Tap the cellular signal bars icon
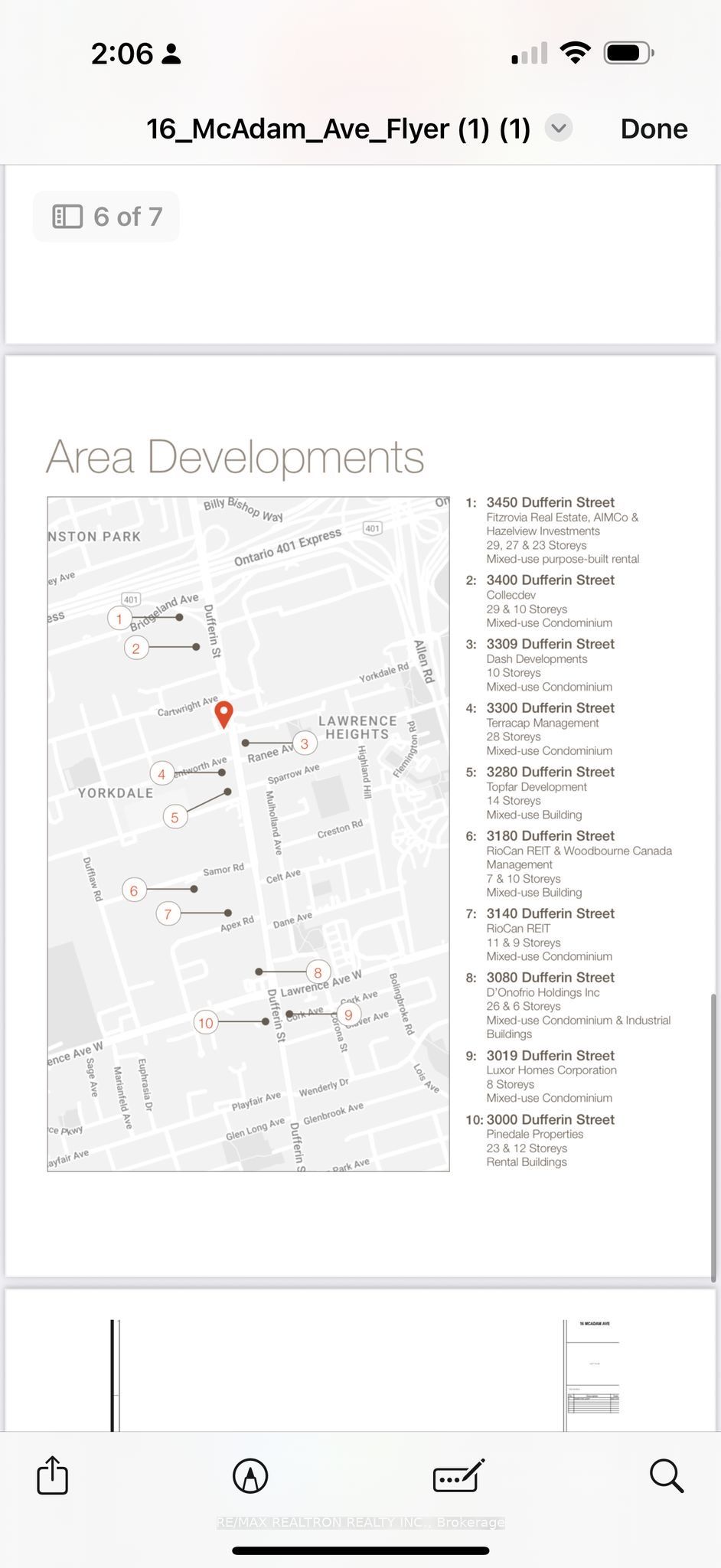The height and width of the screenshot is (1568, 721). [x=529, y=53]
